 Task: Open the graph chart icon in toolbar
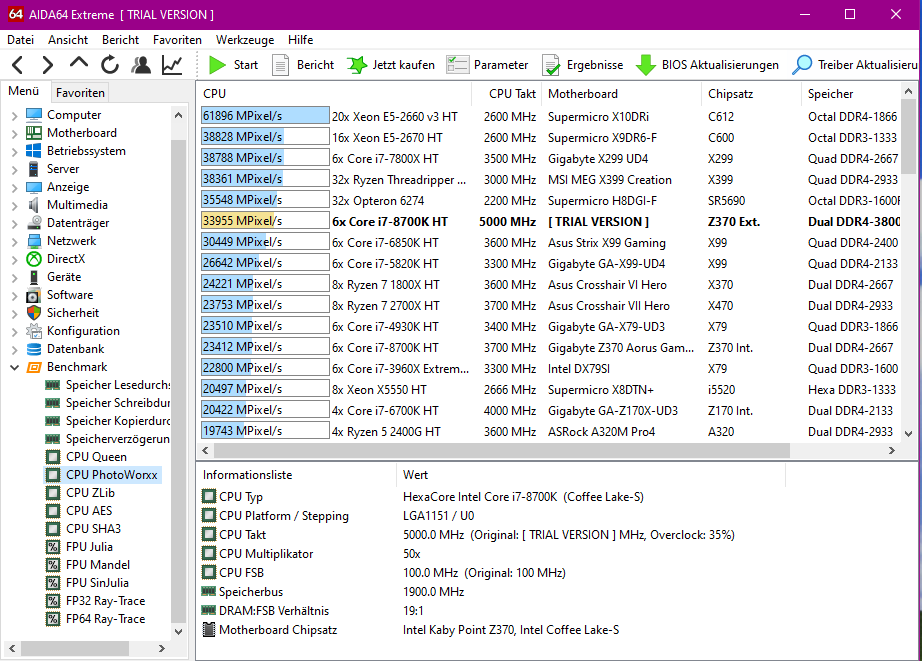[172, 64]
